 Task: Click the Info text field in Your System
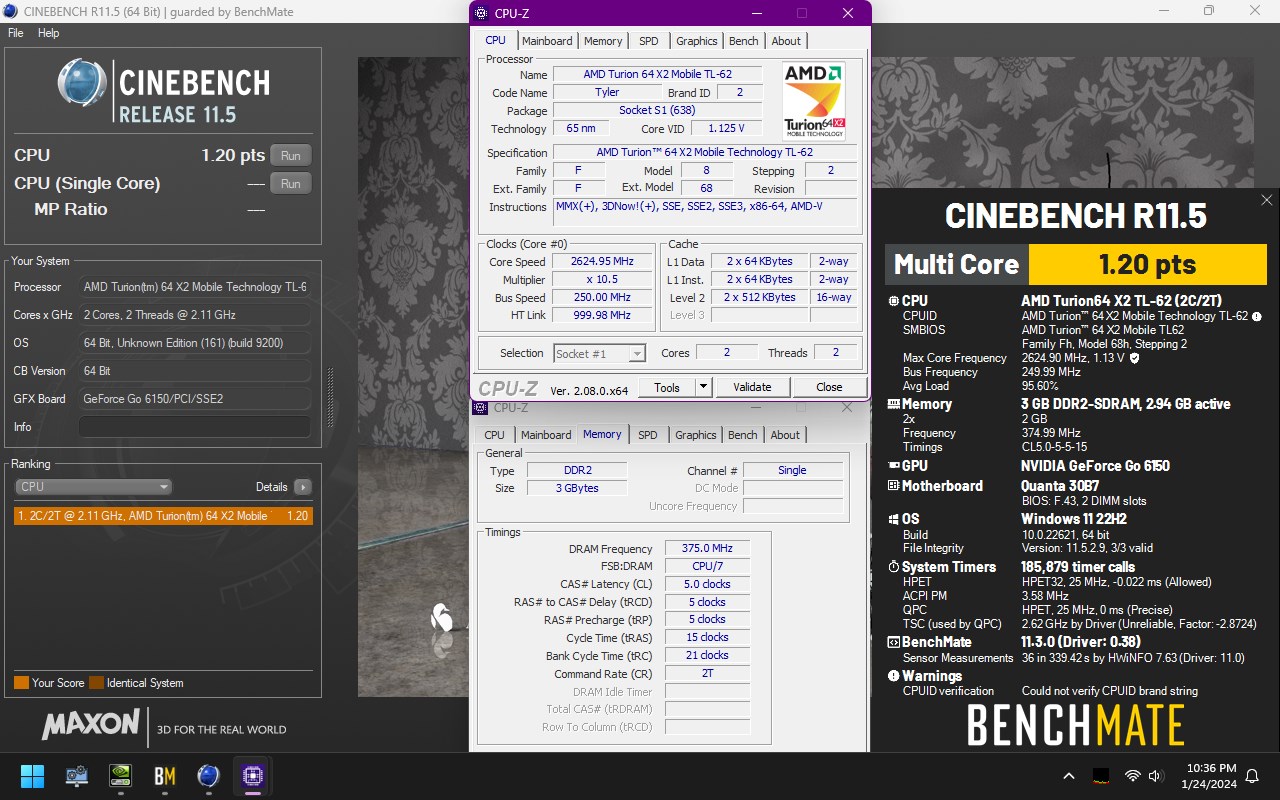pyautogui.click(x=195, y=427)
